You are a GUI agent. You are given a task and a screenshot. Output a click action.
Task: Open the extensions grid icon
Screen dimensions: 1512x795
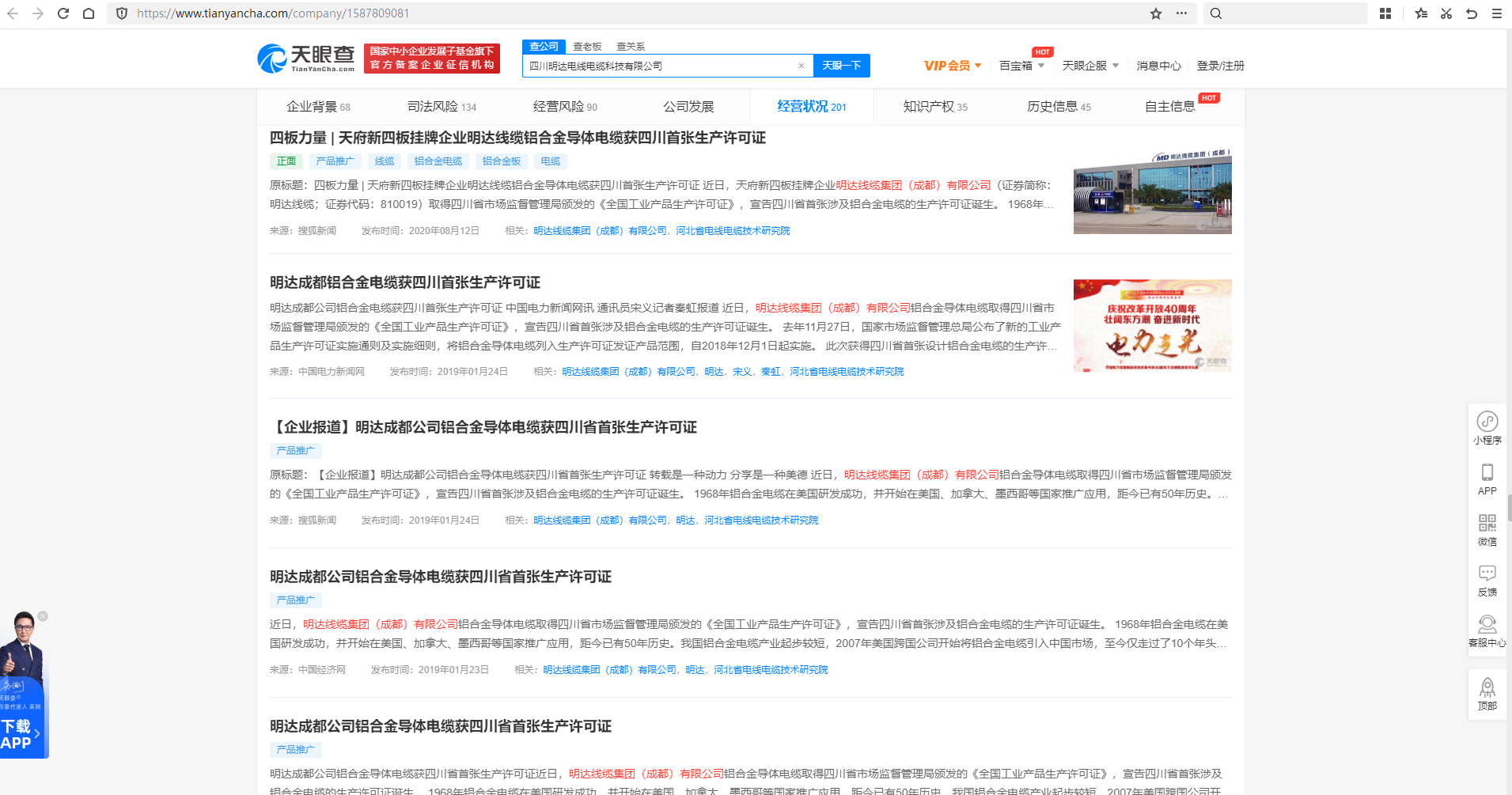(x=1385, y=13)
